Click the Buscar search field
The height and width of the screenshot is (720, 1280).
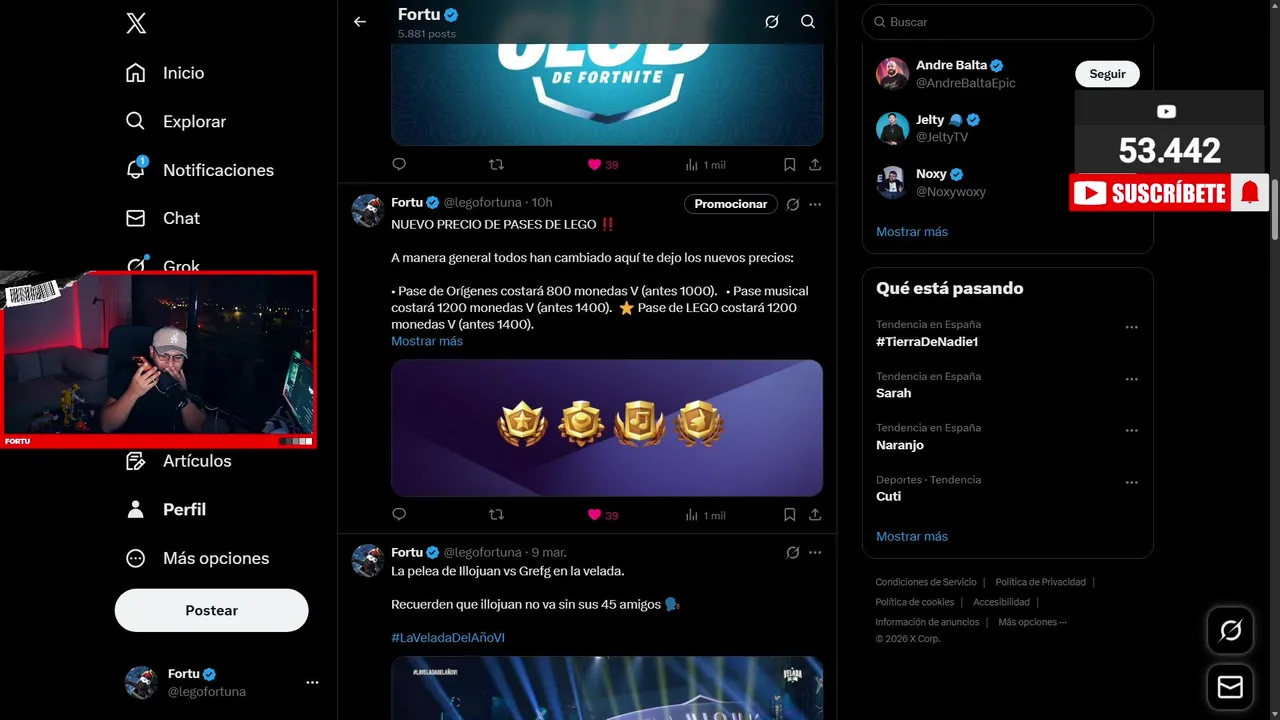point(1008,22)
